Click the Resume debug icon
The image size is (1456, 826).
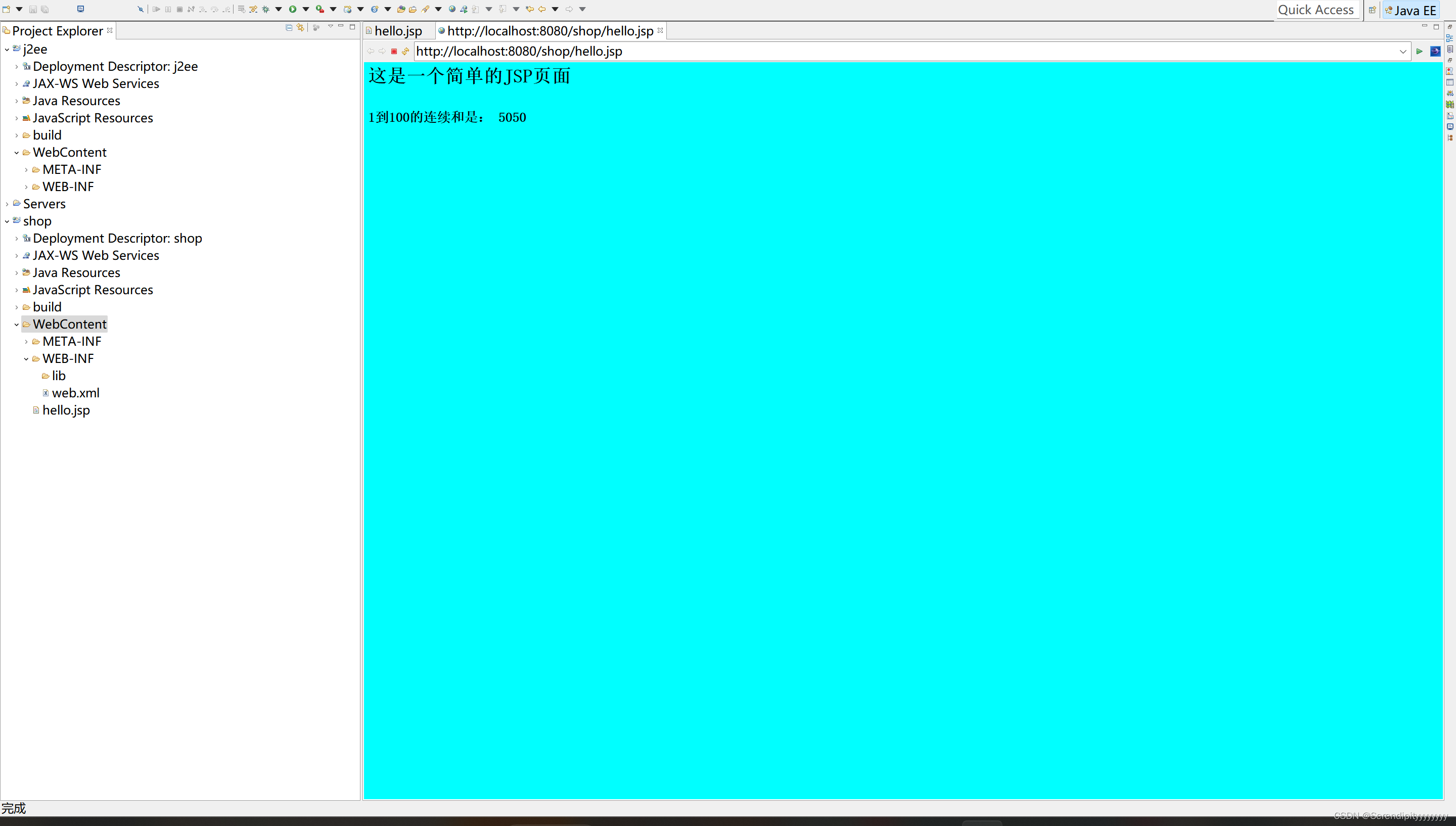[x=156, y=9]
